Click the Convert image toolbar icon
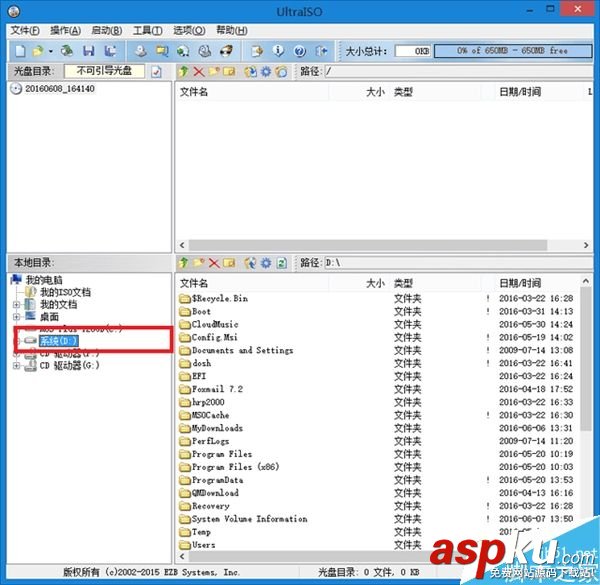The width and height of the screenshot is (600, 585). tap(183, 51)
